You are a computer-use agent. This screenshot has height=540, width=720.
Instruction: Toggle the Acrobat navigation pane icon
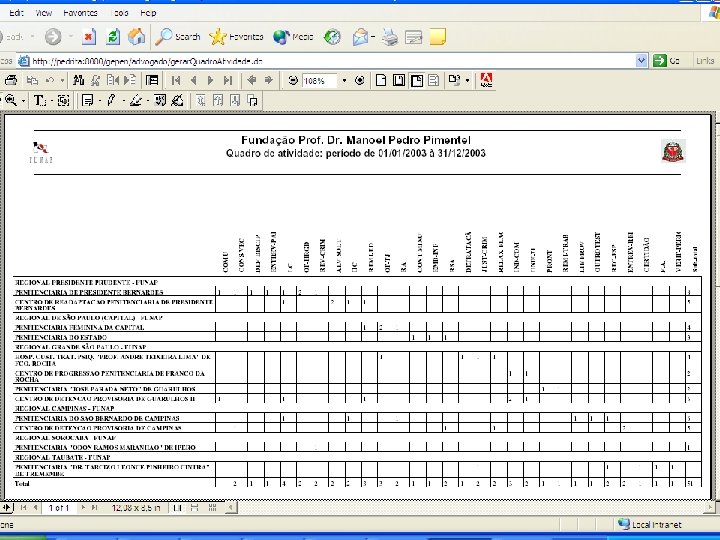point(152,80)
